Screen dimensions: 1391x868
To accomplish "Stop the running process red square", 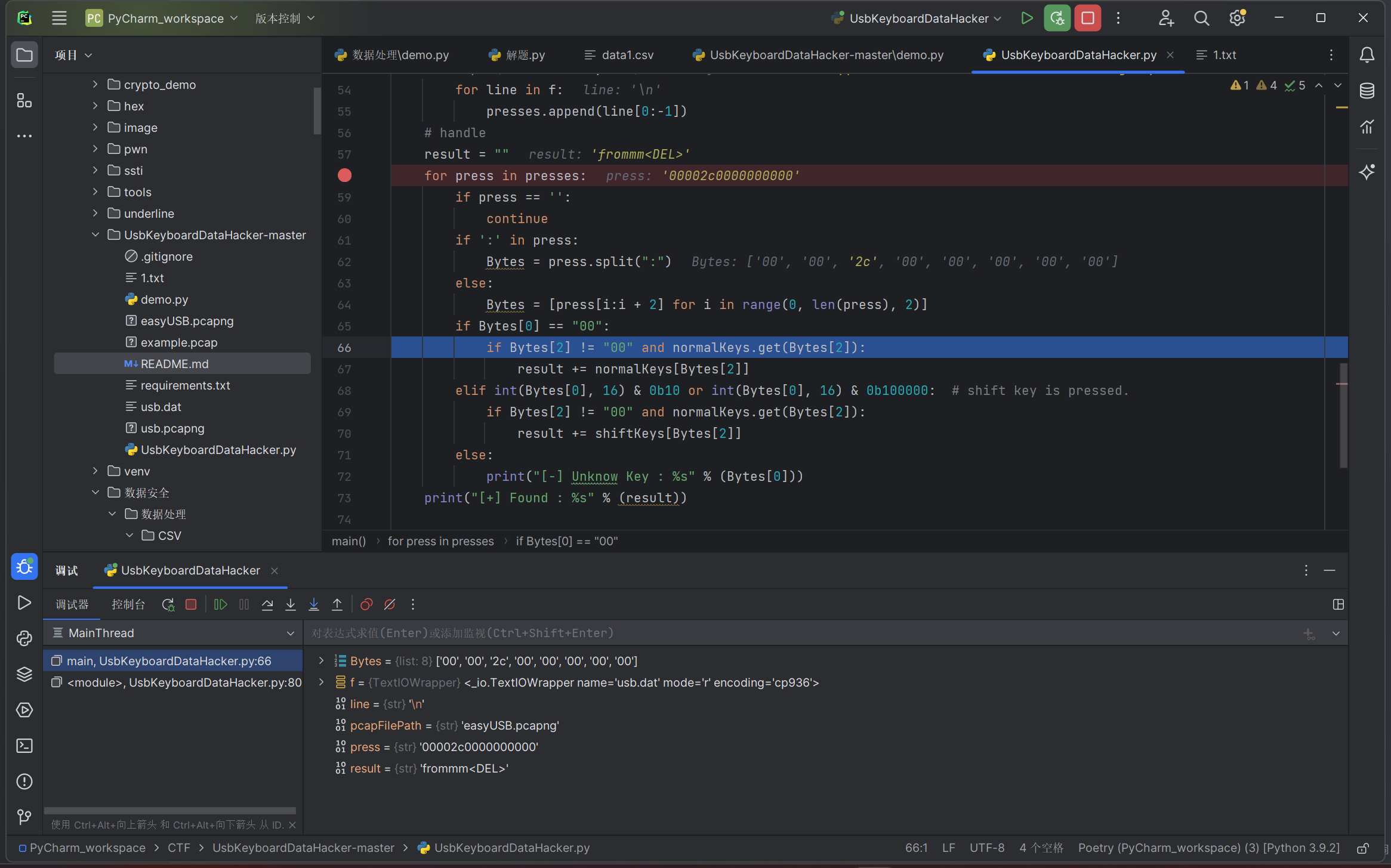I will pyautogui.click(x=1088, y=18).
